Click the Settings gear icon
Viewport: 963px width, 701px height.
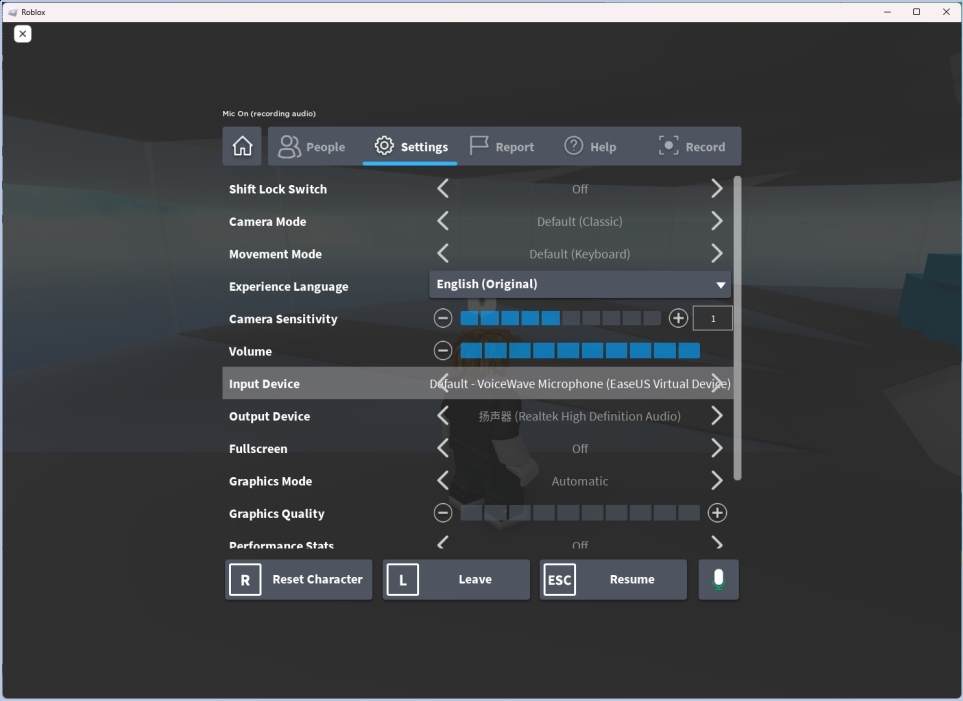click(383, 146)
